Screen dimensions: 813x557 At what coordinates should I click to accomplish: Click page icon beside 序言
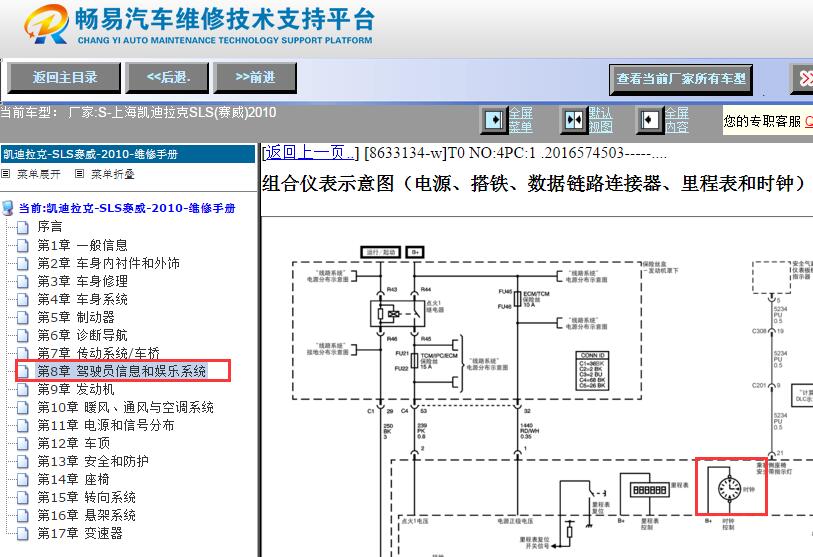click(x=23, y=227)
